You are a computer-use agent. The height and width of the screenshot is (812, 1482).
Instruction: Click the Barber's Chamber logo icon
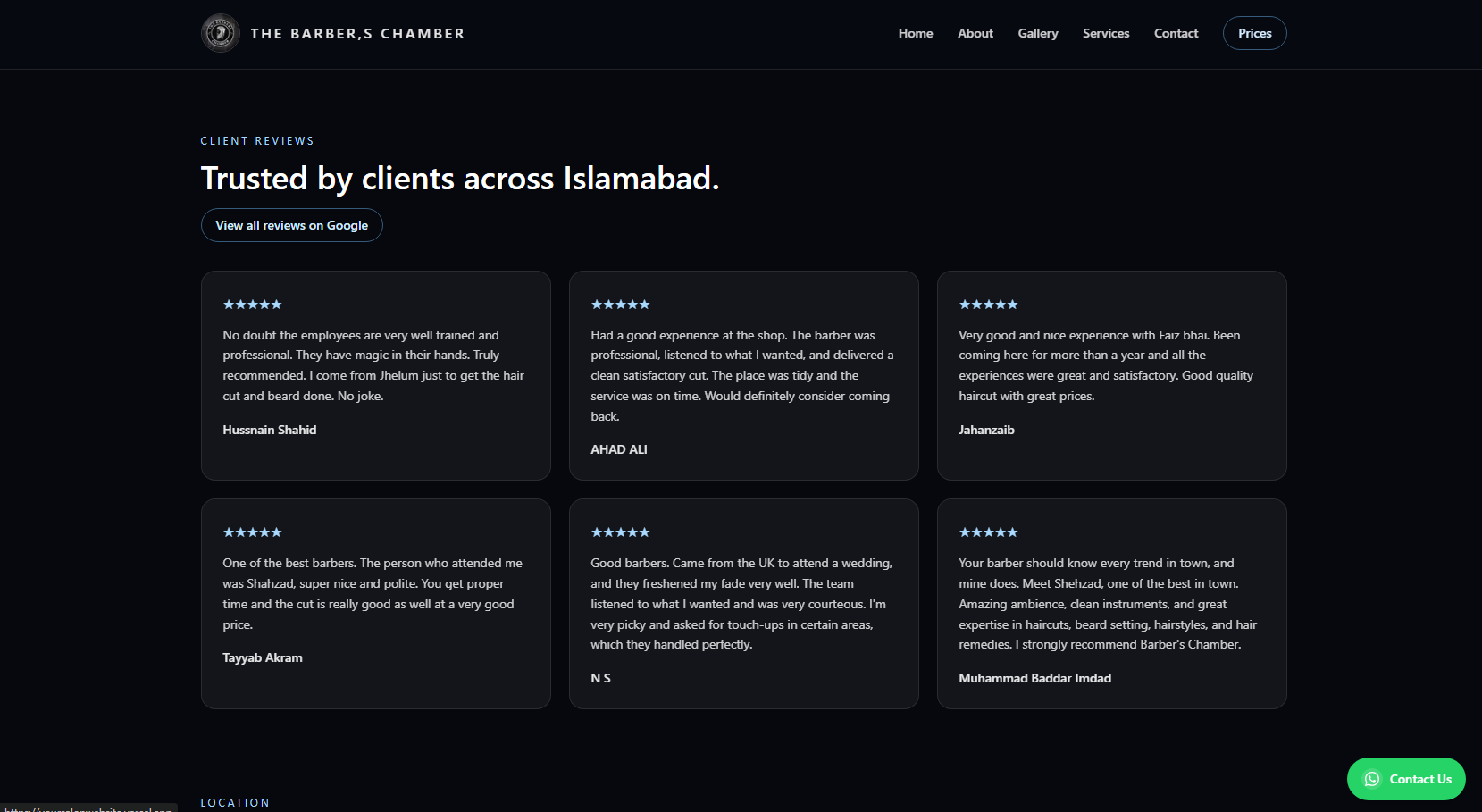tap(220, 33)
